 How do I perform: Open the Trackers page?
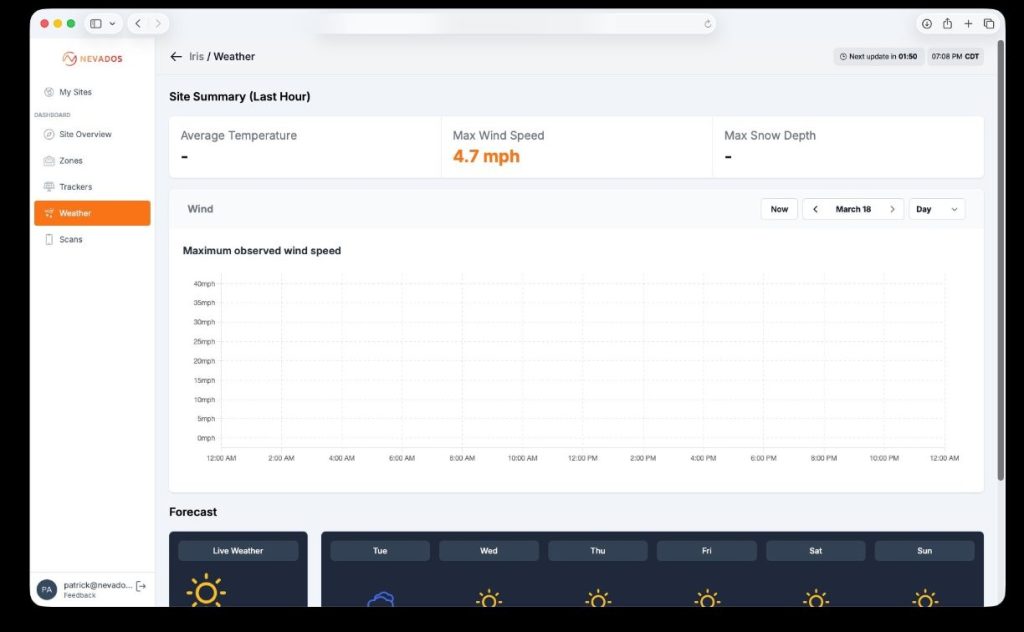click(x=75, y=187)
